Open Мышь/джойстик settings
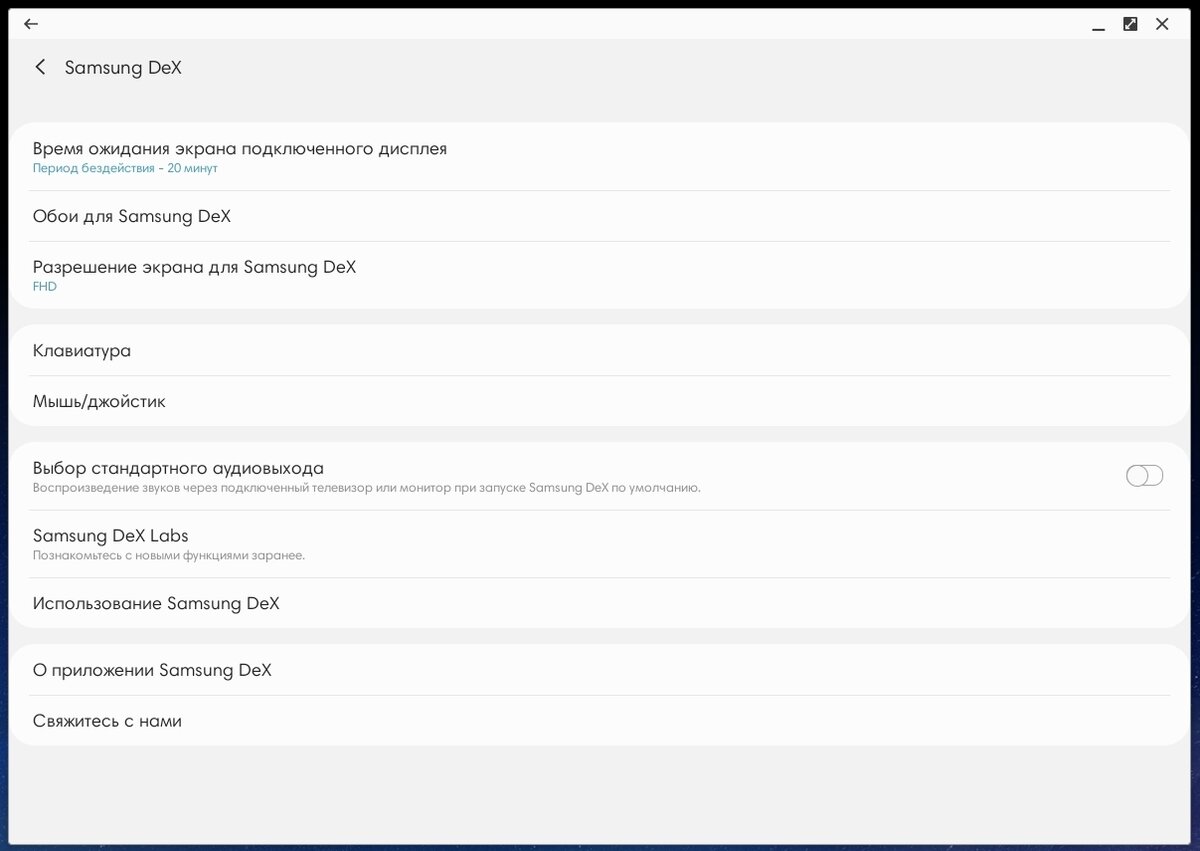 tap(600, 401)
